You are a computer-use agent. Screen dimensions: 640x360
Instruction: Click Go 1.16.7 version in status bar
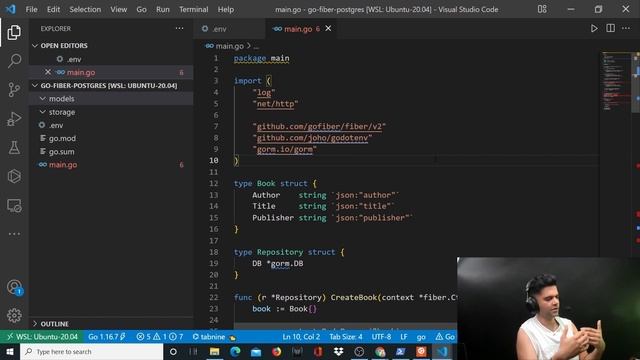107,337
